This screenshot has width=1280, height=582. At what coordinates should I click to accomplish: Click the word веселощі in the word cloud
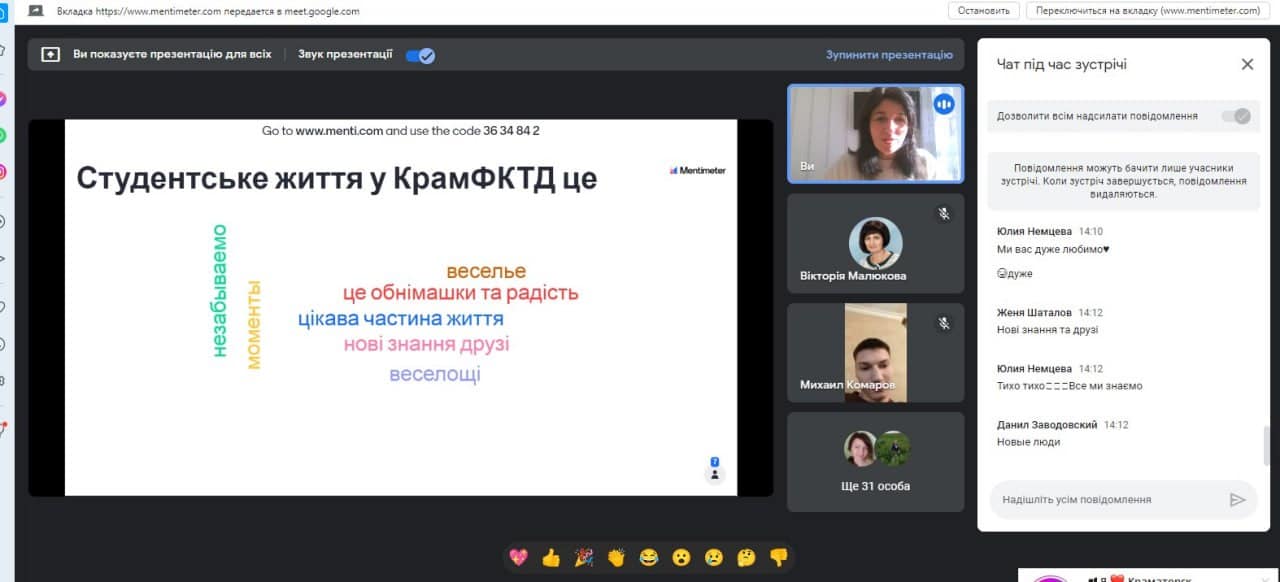[435, 375]
